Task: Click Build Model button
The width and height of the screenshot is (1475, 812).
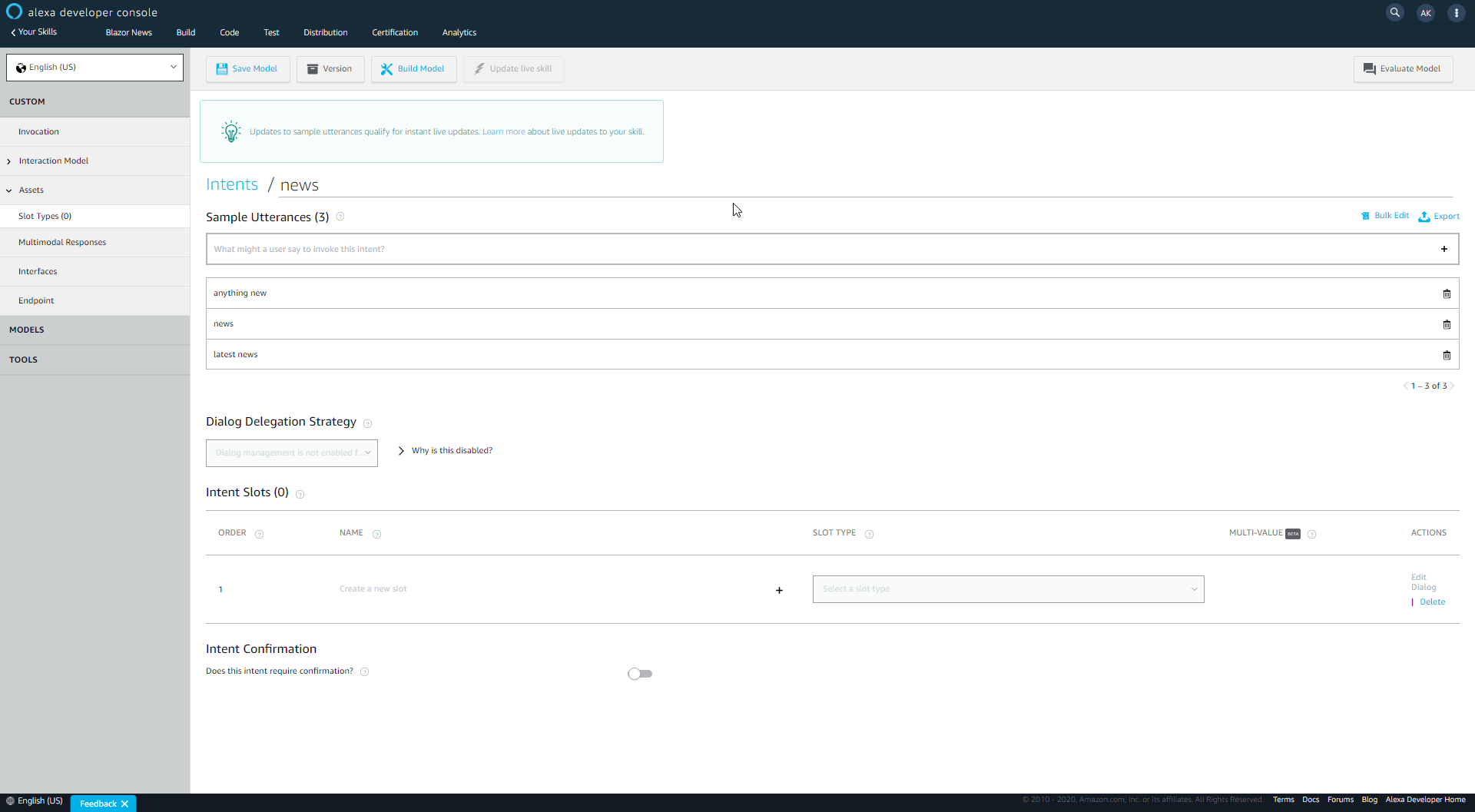Action: (413, 68)
